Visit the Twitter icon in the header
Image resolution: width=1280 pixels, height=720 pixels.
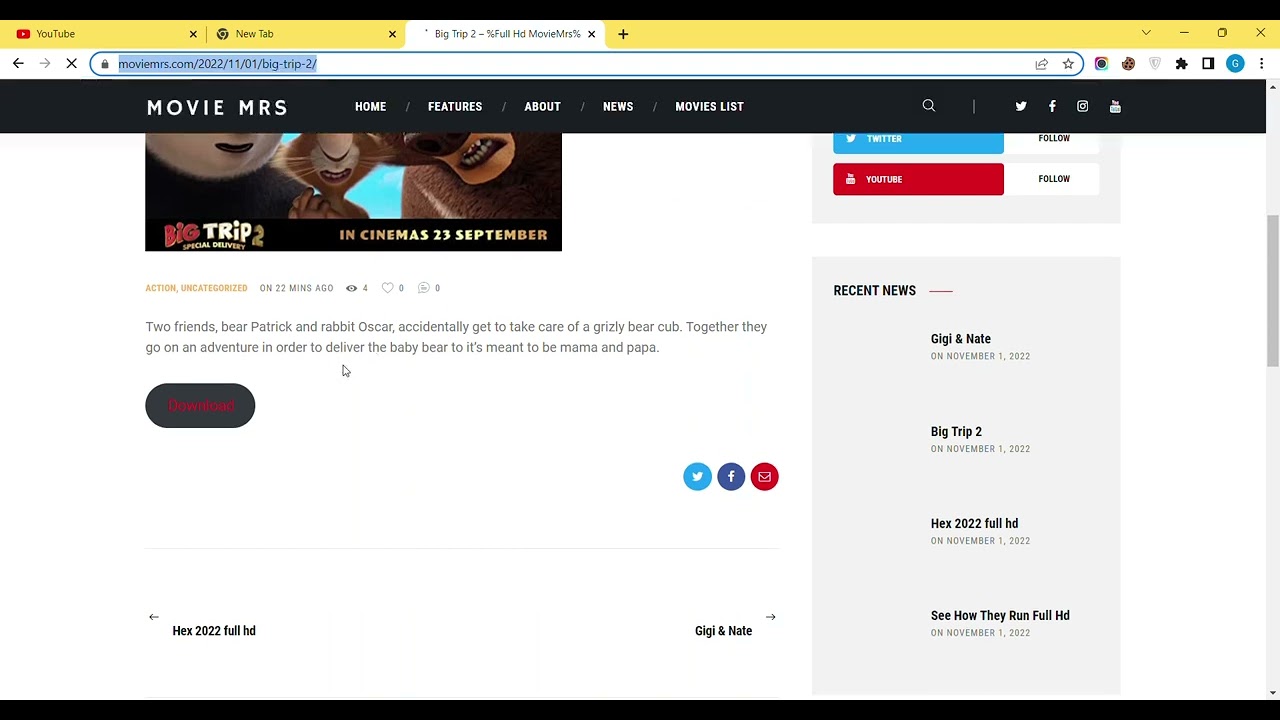tap(1021, 106)
